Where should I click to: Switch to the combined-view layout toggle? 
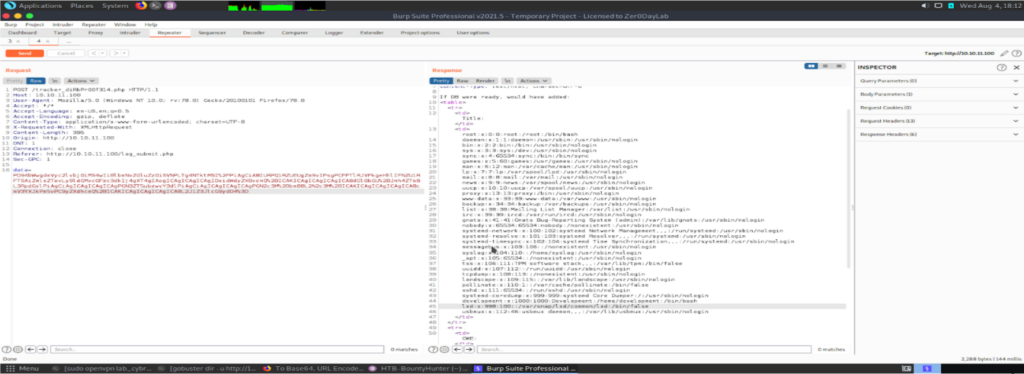[840, 66]
